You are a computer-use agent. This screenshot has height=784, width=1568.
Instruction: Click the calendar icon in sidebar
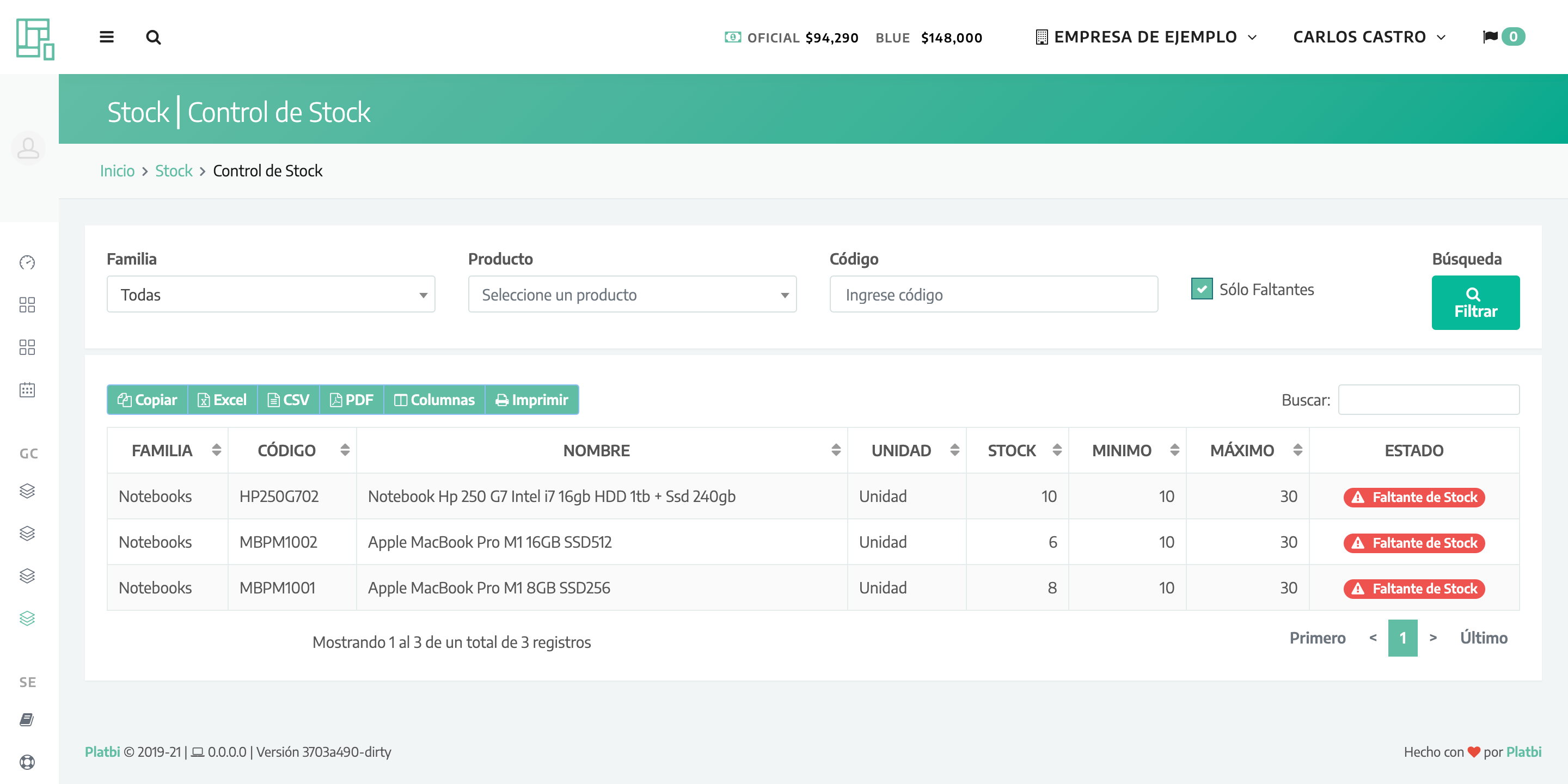(x=27, y=390)
